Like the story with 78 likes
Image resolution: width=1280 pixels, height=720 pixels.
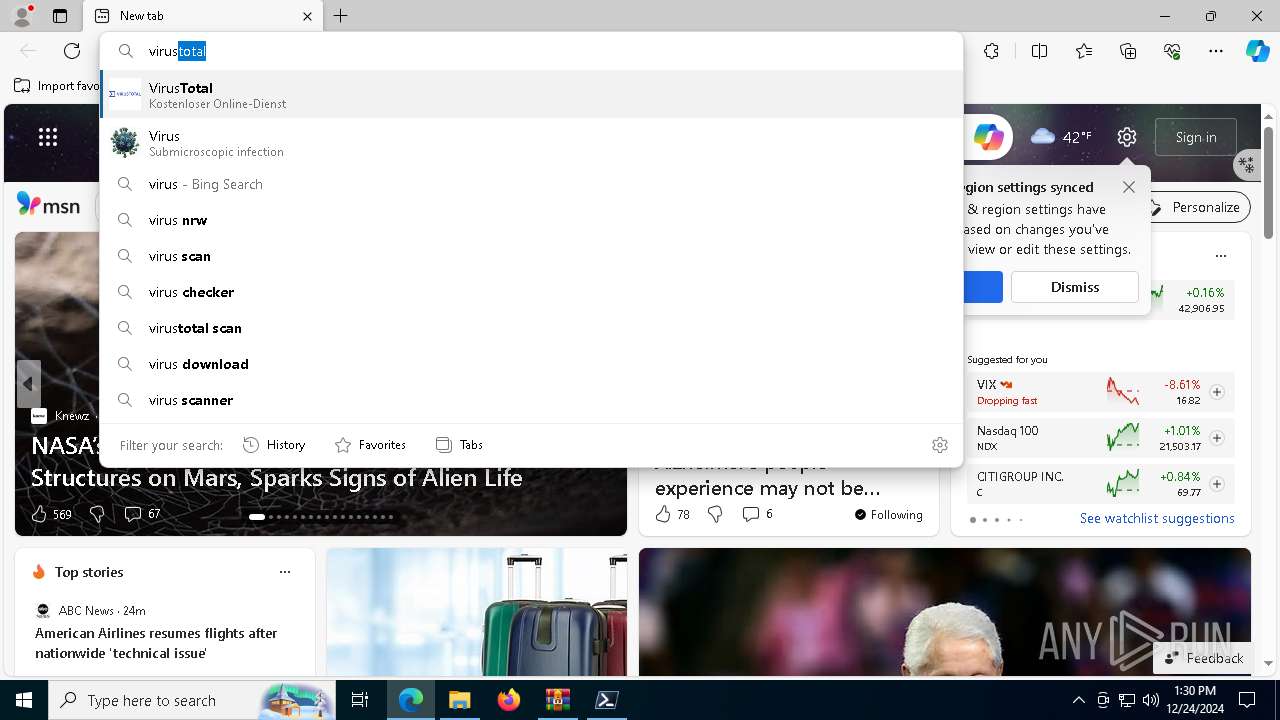click(x=672, y=514)
